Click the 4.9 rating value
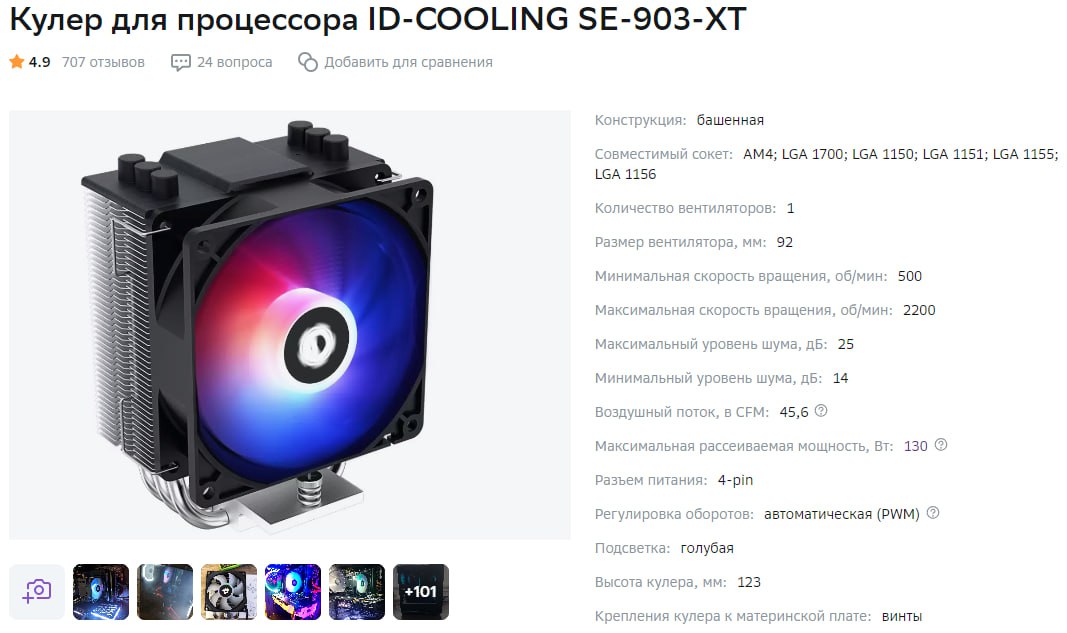 point(39,62)
